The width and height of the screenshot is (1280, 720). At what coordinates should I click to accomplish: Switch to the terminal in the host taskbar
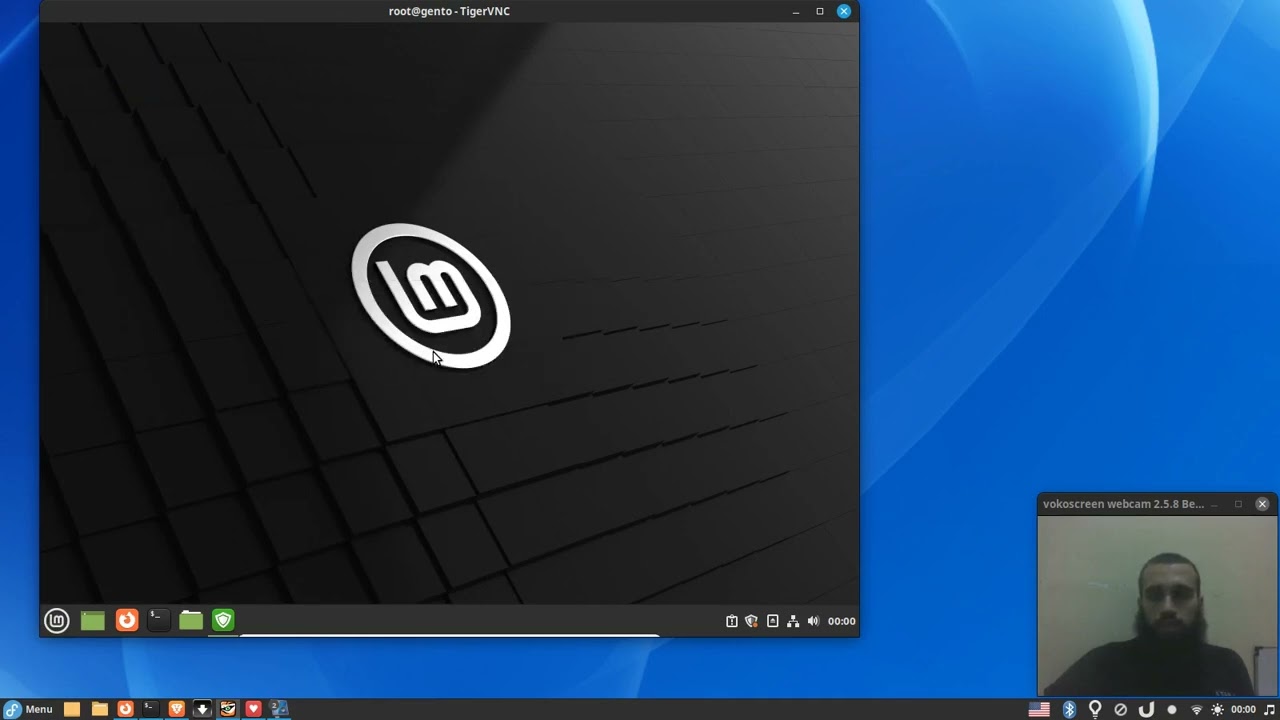coord(150,709)
